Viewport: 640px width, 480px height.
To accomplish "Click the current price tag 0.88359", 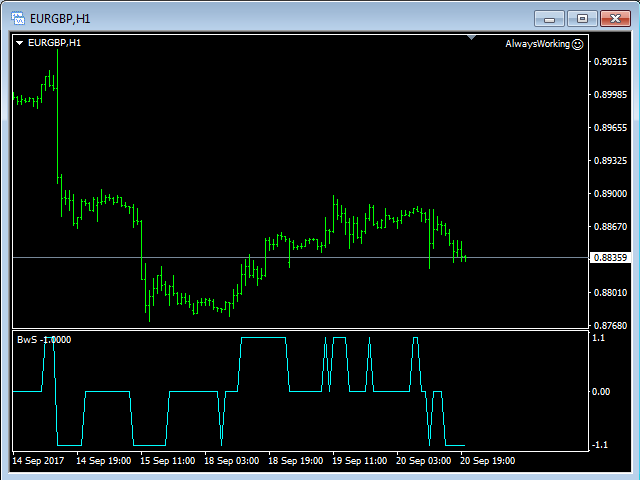I will coord(610,258).
